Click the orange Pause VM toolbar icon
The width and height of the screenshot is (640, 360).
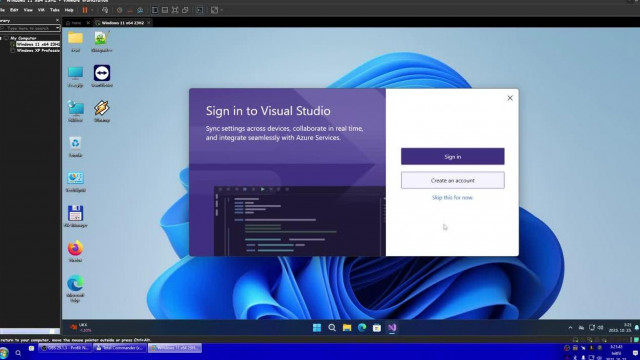click(x=85, y=10)
